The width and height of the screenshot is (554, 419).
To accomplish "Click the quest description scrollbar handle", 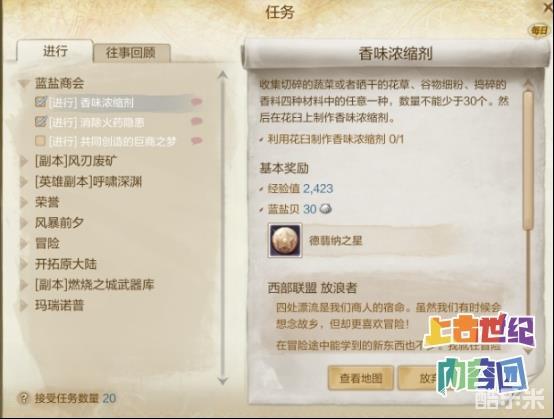I will (x=528, y=160).
